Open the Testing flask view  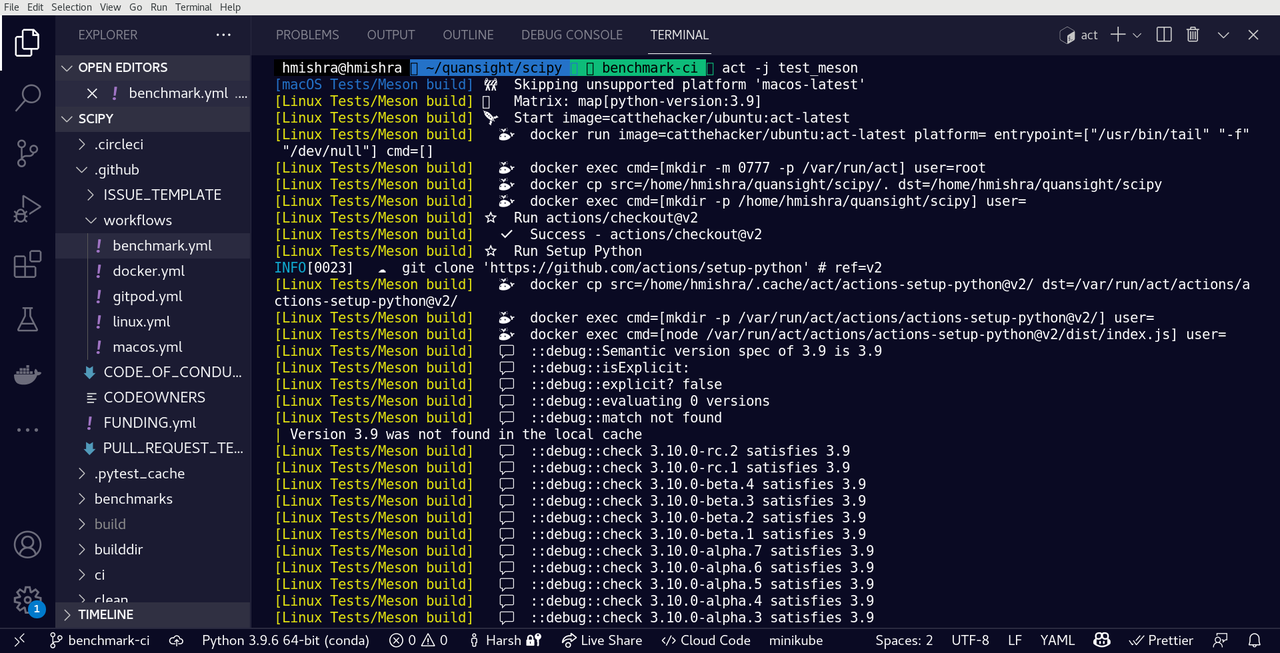click(x=27, y=320)
